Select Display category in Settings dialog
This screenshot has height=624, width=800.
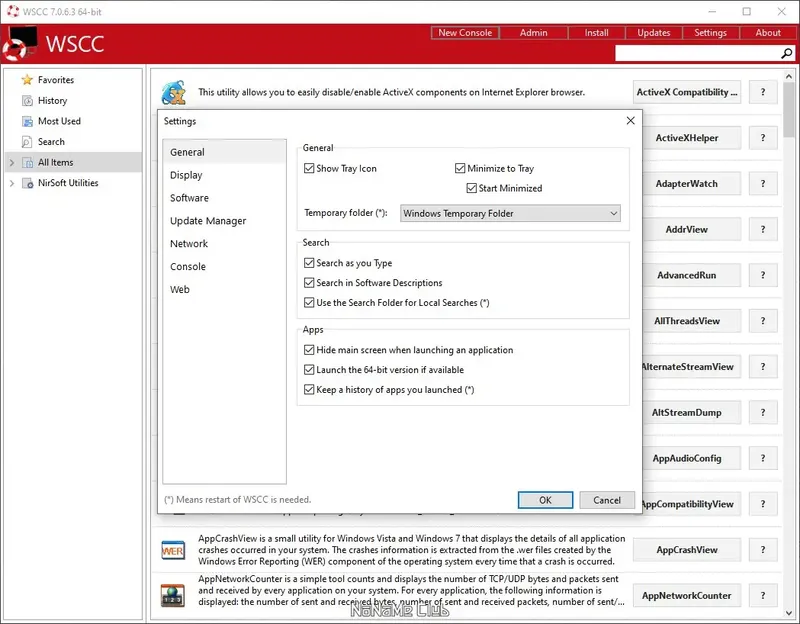[x=186, y=174]
